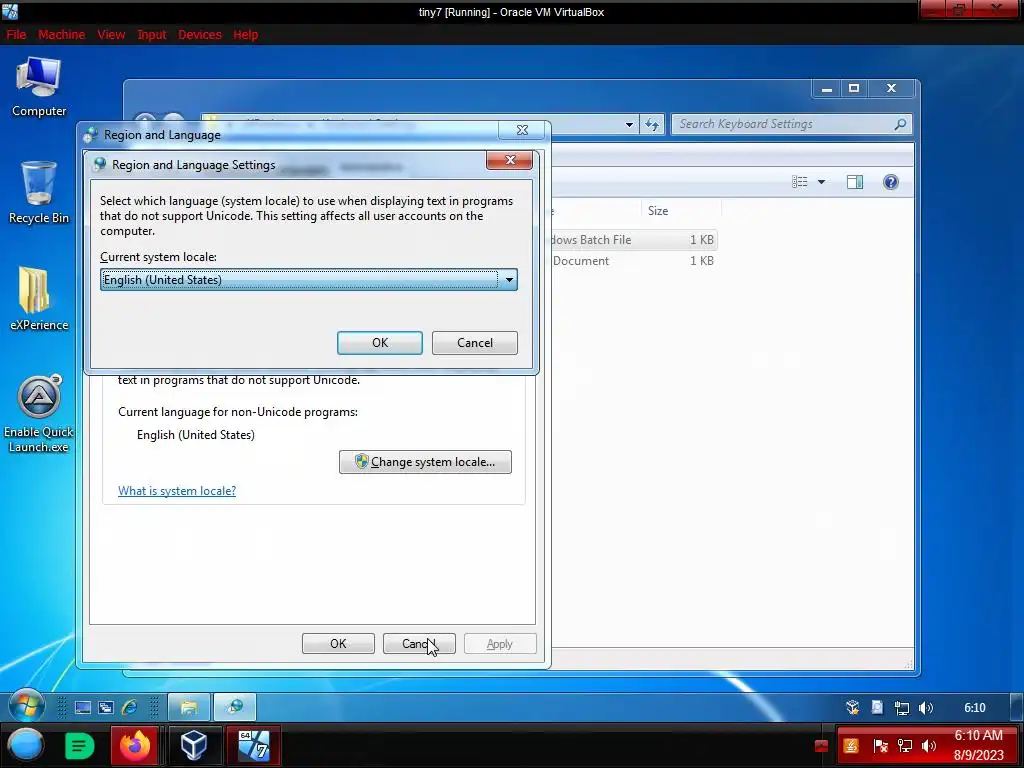Select Enable Quick Launch.exe desktop icon
This screenshot has height=768, width=1024.
39,414
